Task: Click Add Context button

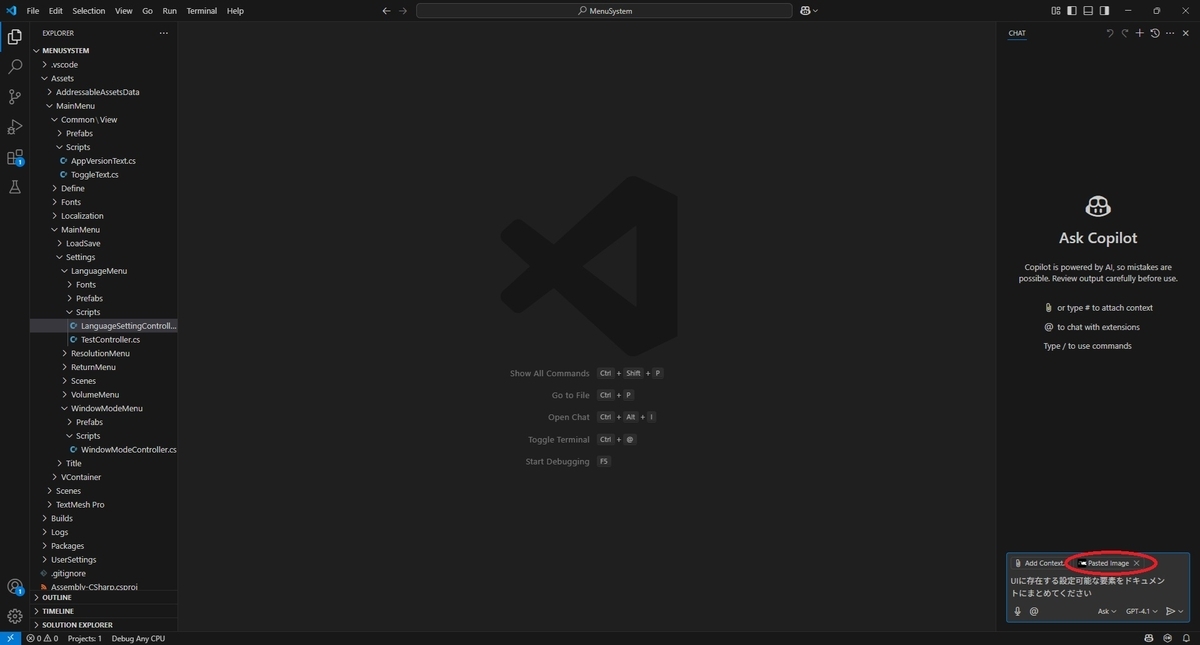Action: coord(1038,563)
